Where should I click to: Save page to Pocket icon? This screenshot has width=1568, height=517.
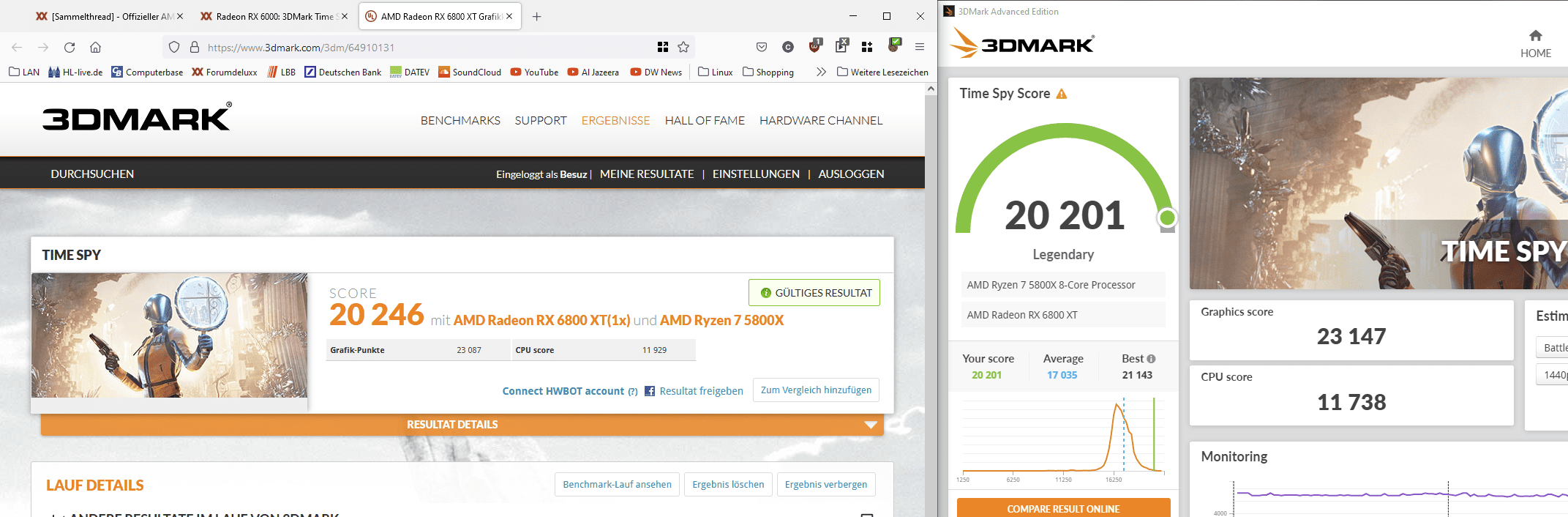762,47
